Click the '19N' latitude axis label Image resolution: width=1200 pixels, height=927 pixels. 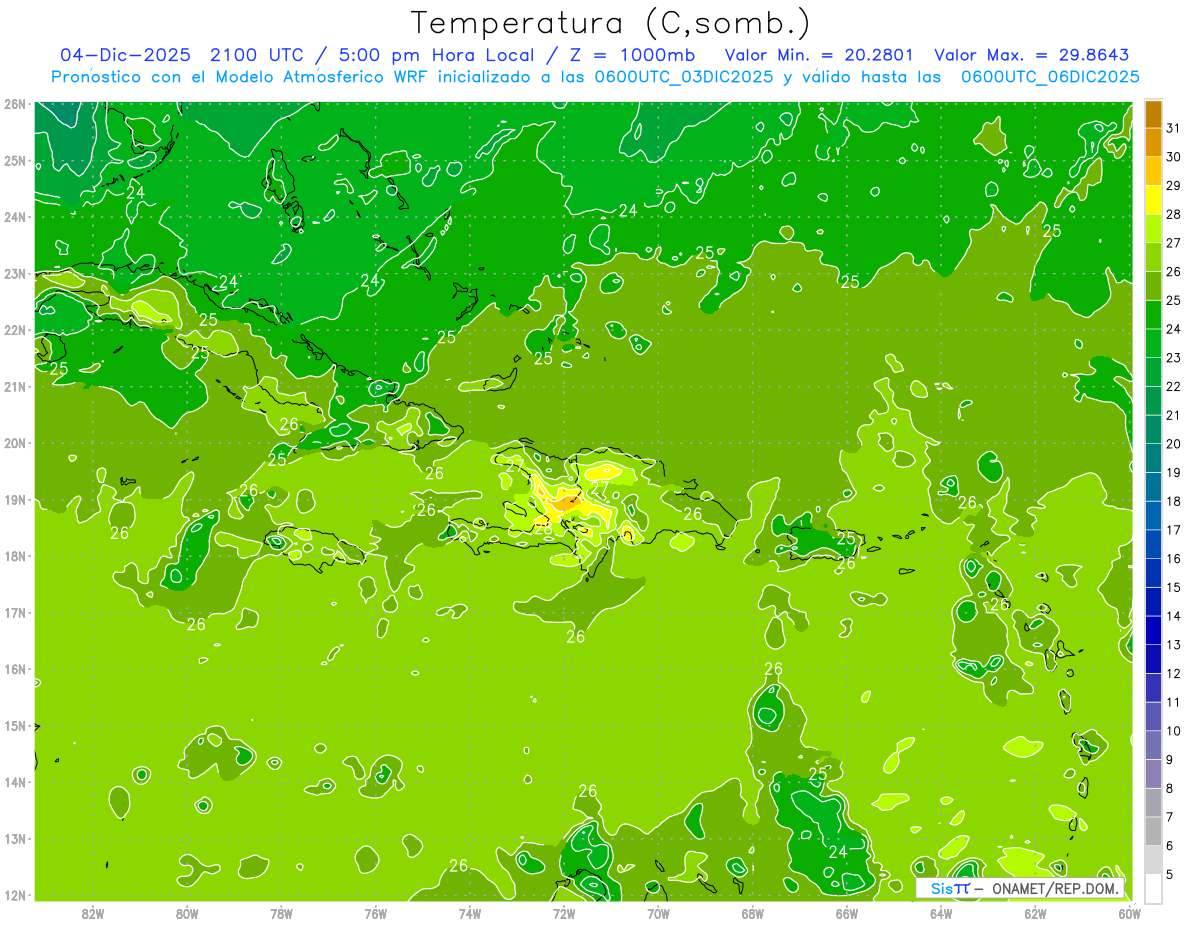(x=15, y=500)
